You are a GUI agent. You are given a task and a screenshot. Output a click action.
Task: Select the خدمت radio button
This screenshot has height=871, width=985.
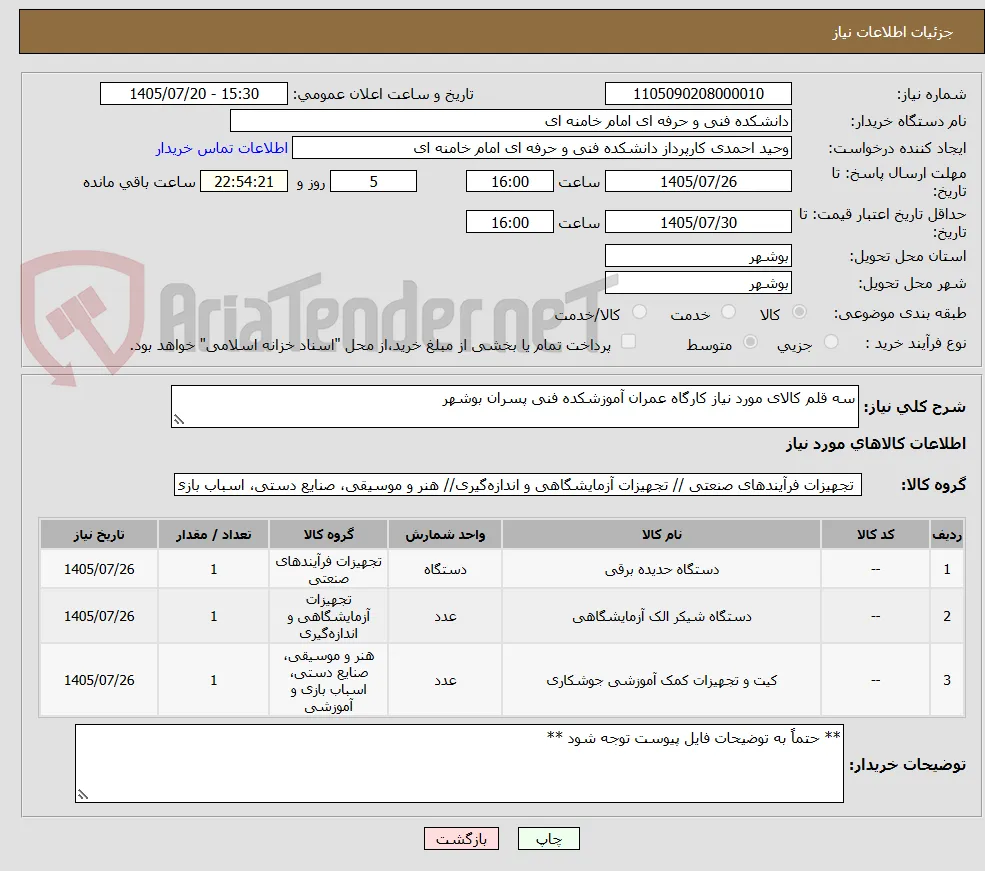tap(729, 312)
